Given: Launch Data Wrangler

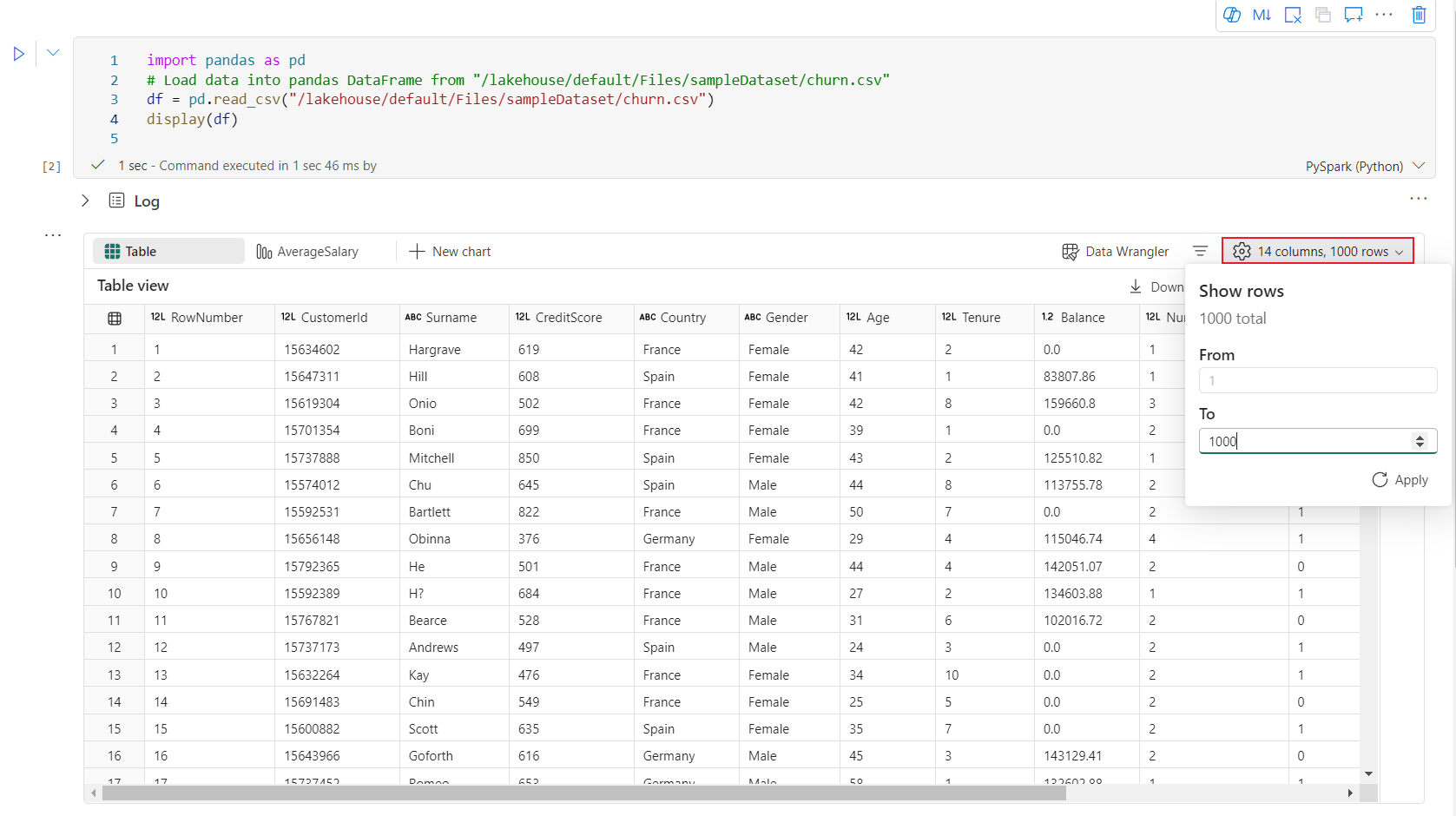Looking at the screenshot, I should point(1115,251).
